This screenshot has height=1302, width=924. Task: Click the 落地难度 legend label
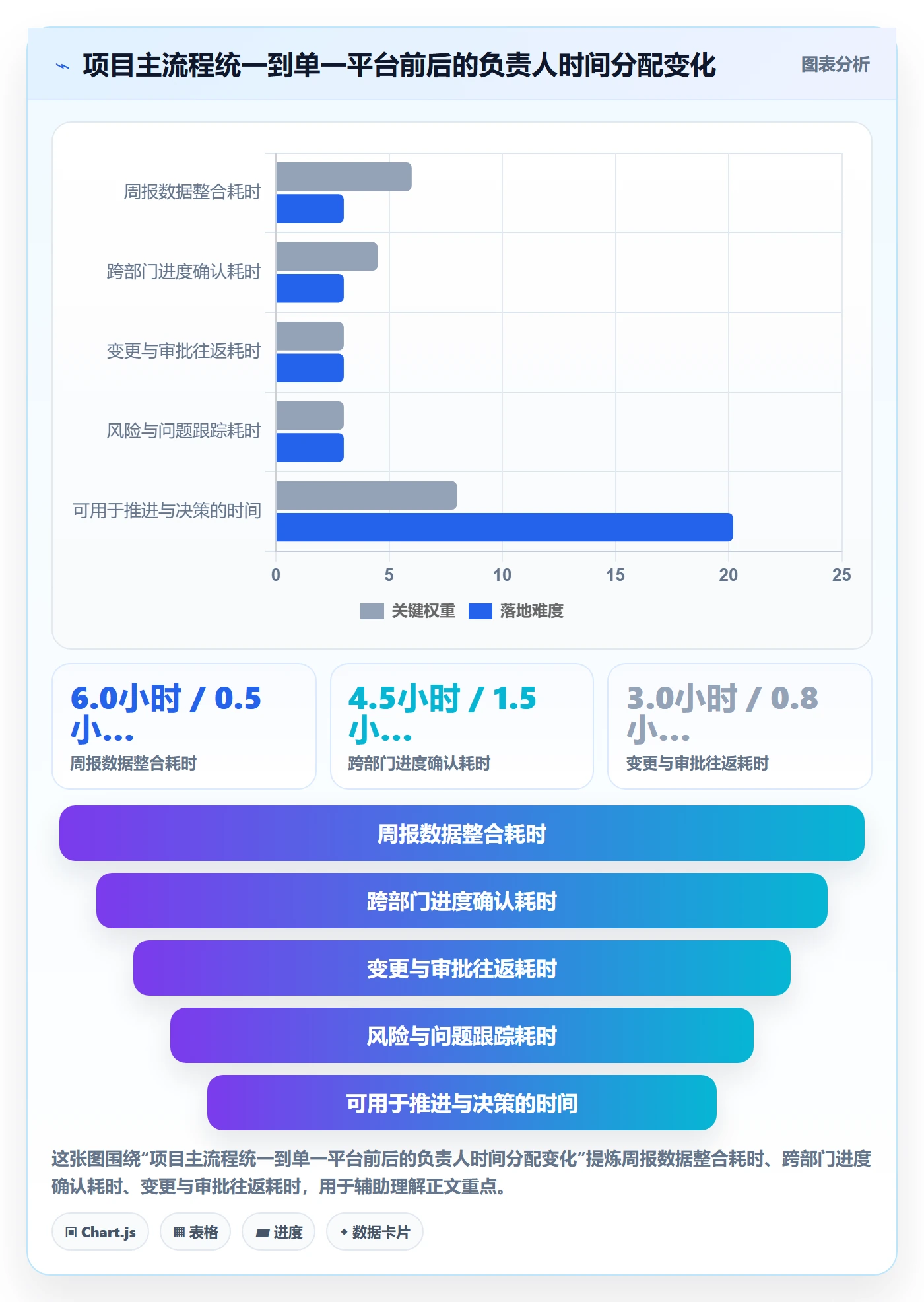[531, 611]
